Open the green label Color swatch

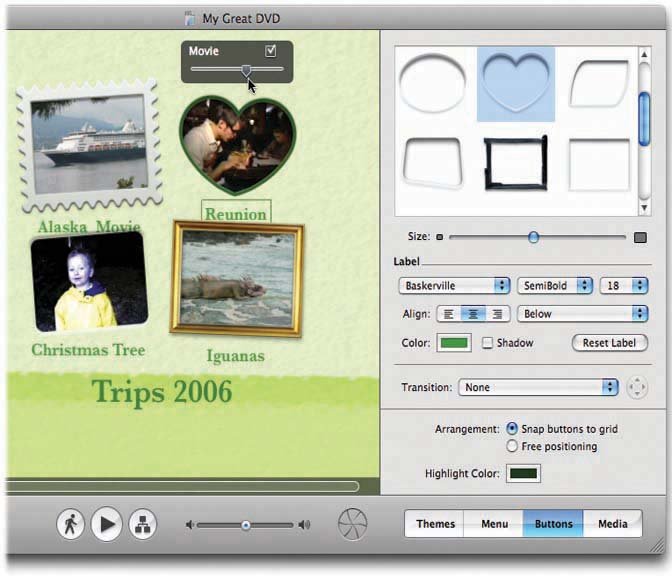(x=454, y=343)
